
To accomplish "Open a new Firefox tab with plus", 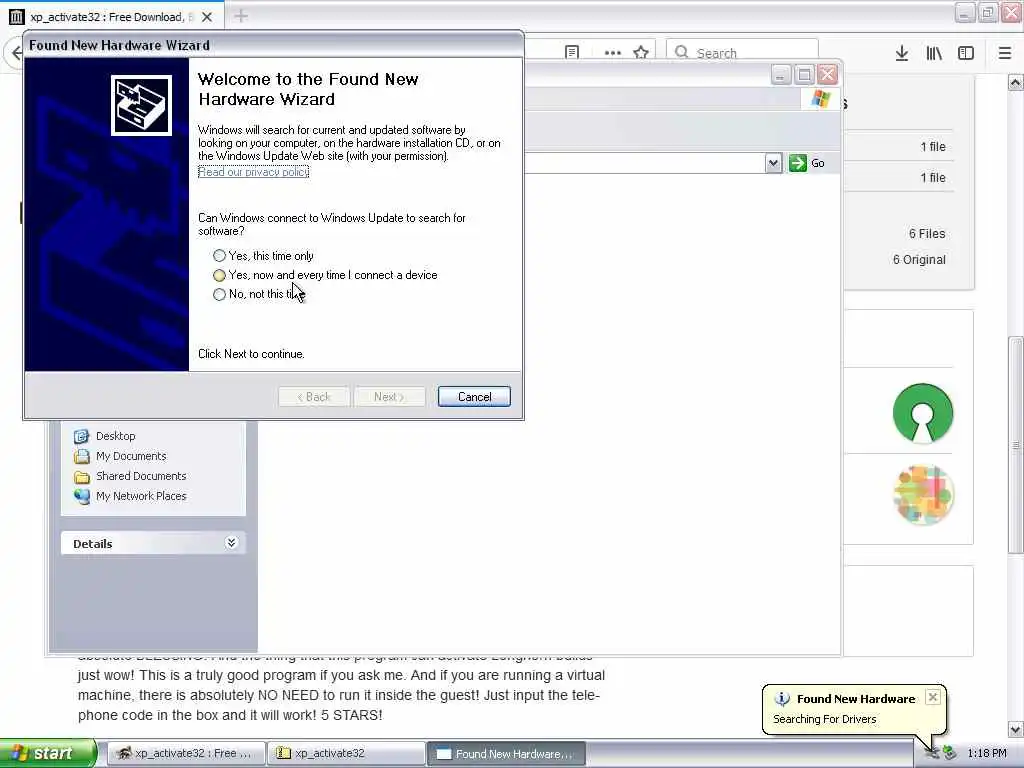I will [x=241, y=16].
